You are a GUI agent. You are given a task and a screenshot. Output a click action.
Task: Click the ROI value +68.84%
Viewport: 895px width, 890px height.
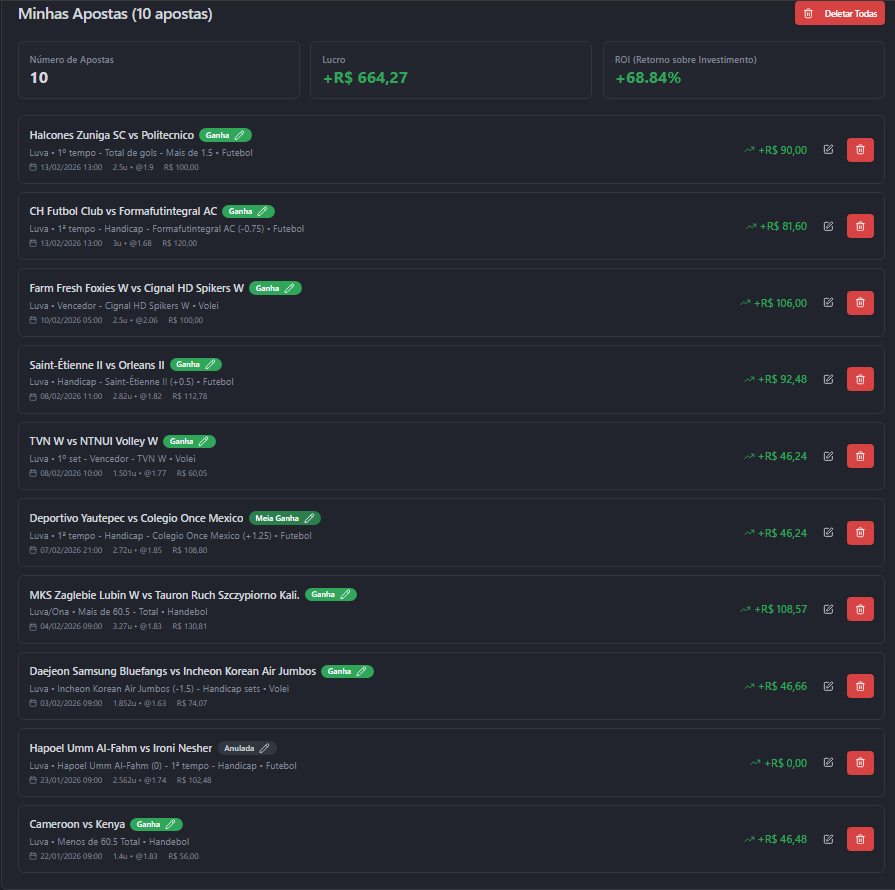648,78
